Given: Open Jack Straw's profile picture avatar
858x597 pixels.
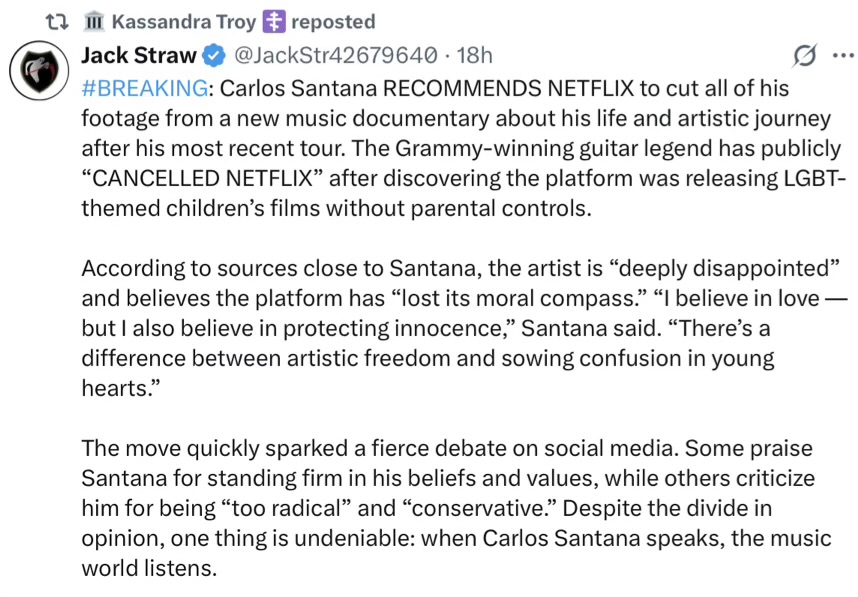Looking at the screenshot, I should 39,72.
